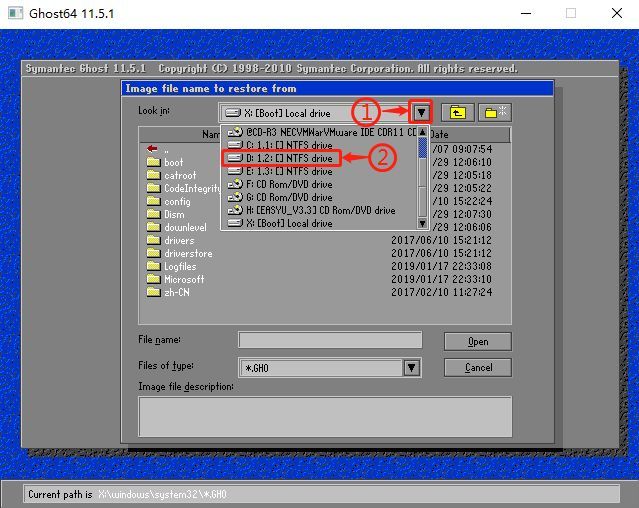Click drive list scroll up arrow
The width and height of the screenshot is (639, 508).
(423, 132)
